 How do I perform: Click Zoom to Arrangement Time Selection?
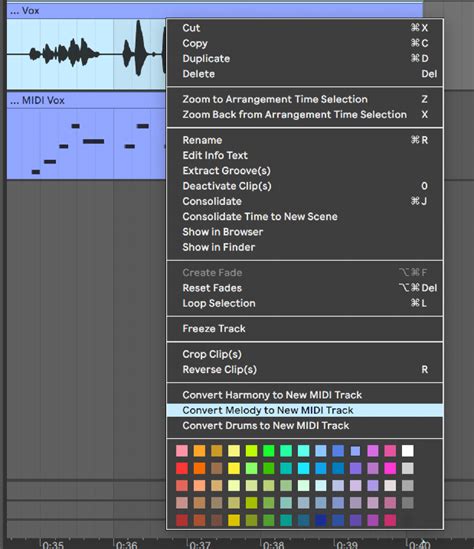point(305,99)
